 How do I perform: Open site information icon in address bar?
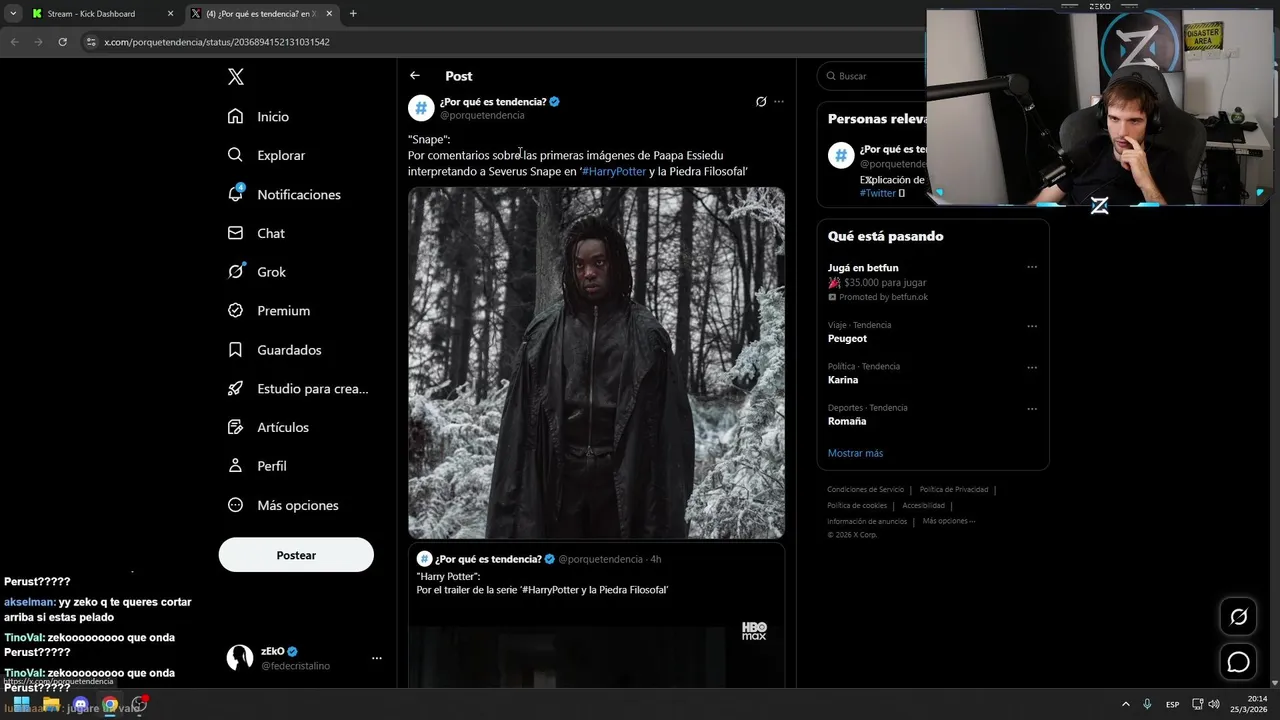click(91, 42)
